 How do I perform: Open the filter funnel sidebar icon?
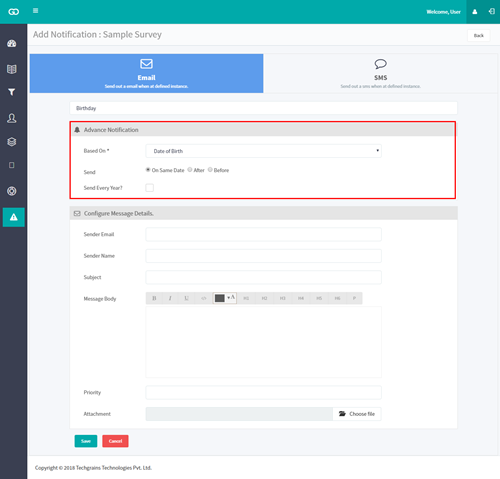click(12, 92)
